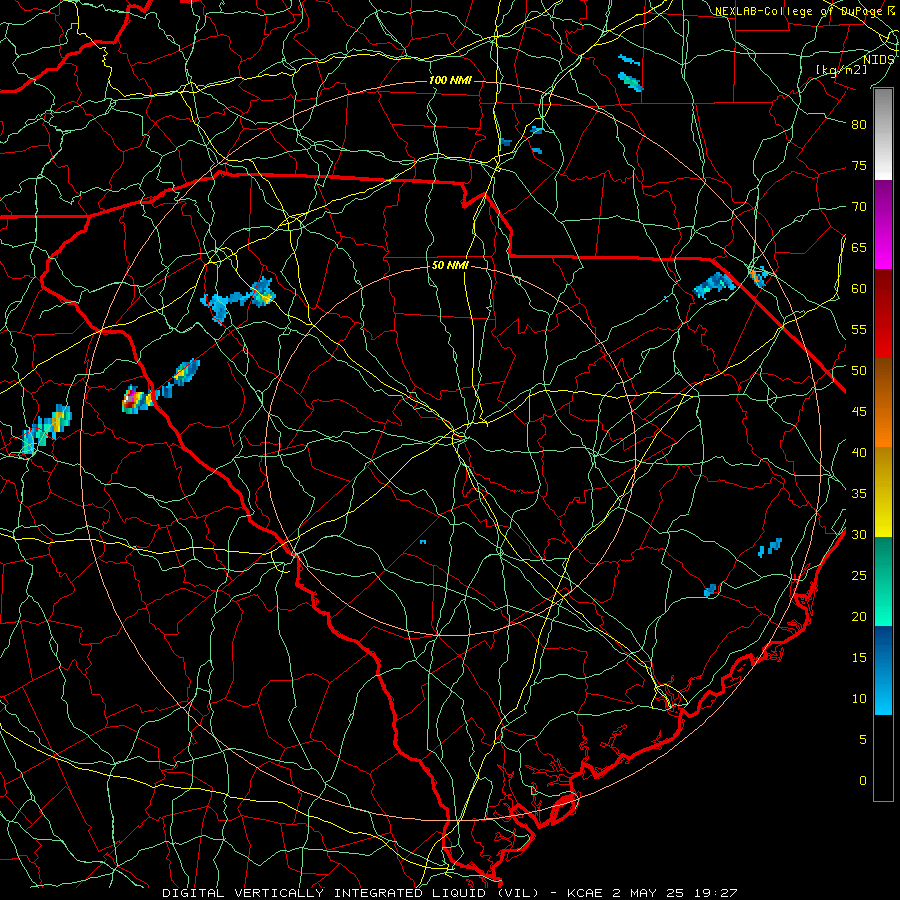900x900 pixels.
Task: Click the '35' value on the color scale
Action: click(859, 494)
